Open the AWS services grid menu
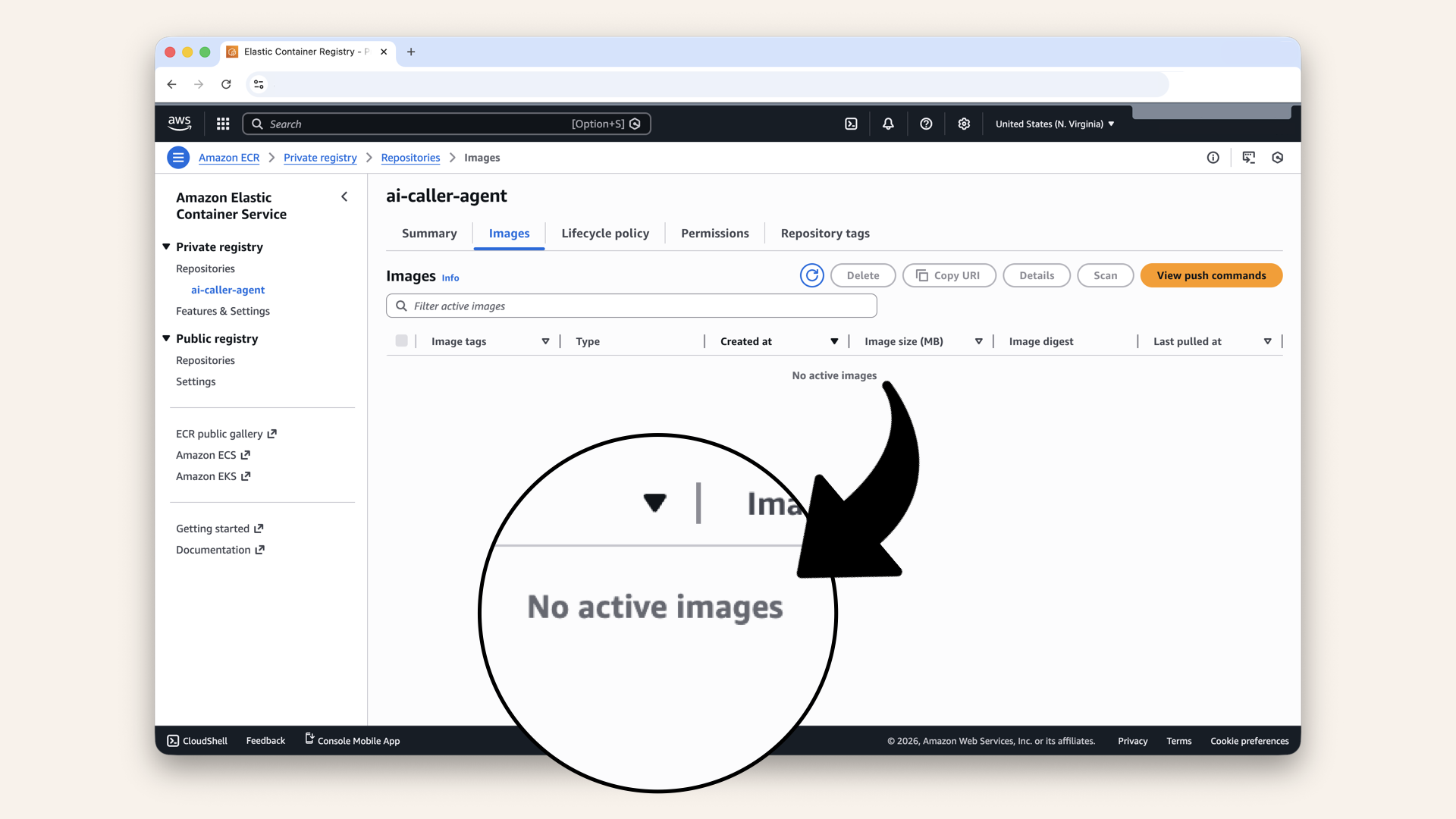Screen dimensions: 1456x819 (x=222, y=124)
